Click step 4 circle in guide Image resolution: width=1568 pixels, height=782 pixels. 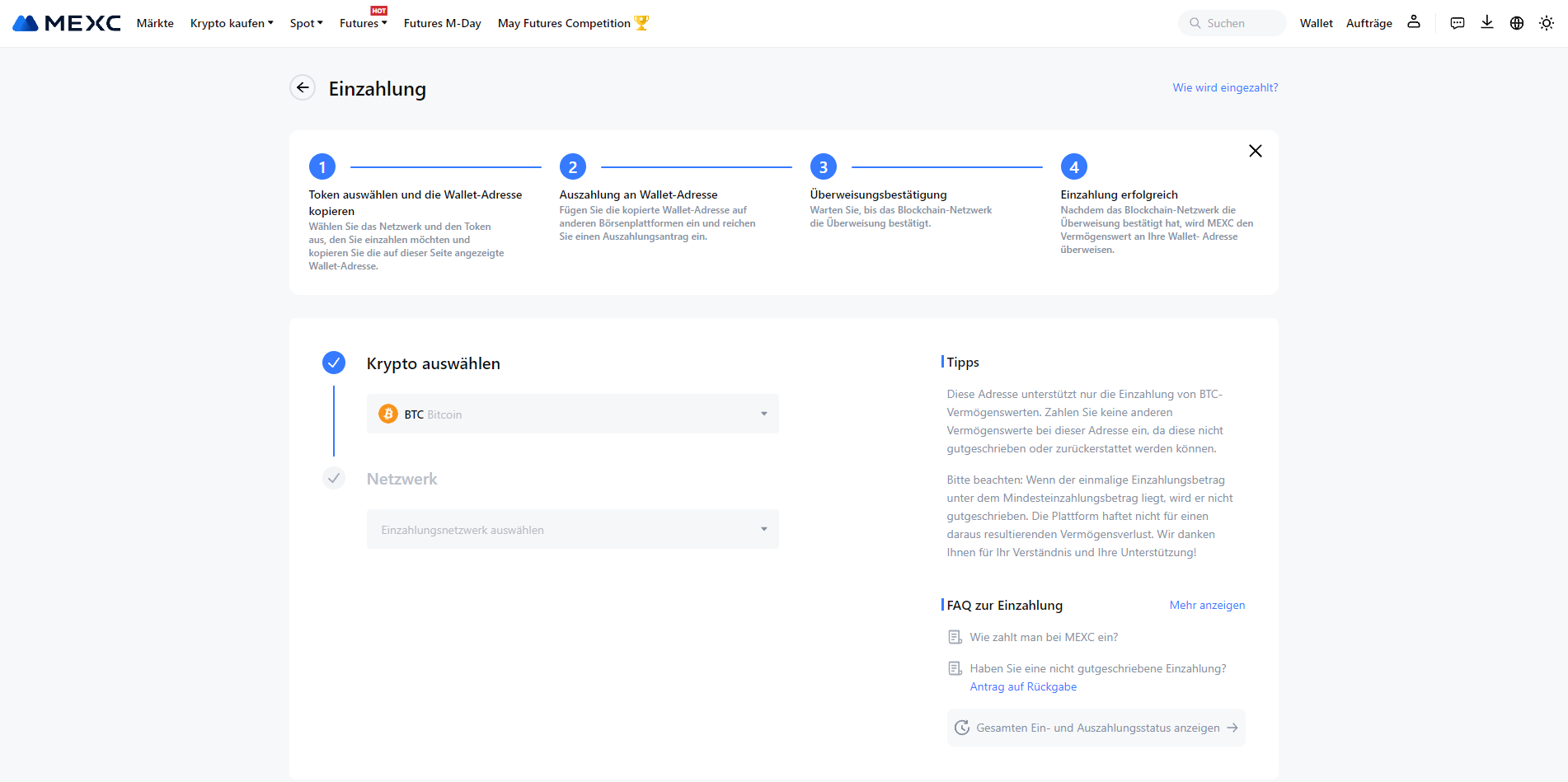(x=1074, y=166)
